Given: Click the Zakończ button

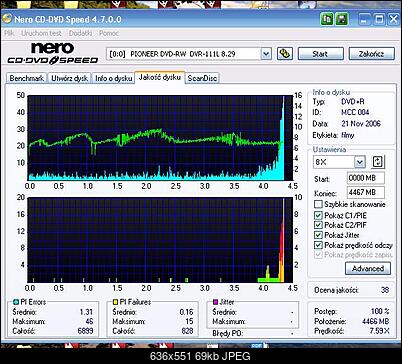Looking at the screenshot, I should tap(371, 54).
